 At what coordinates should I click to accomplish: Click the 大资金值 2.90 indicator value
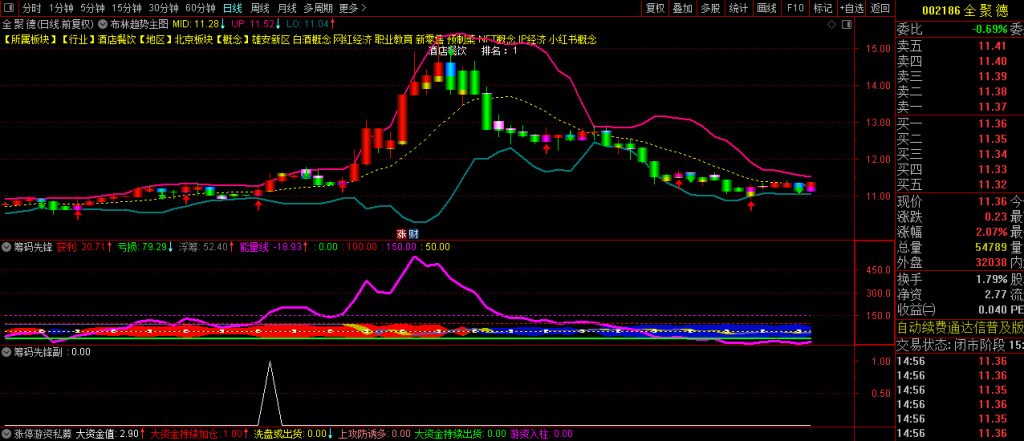(108, 433)
